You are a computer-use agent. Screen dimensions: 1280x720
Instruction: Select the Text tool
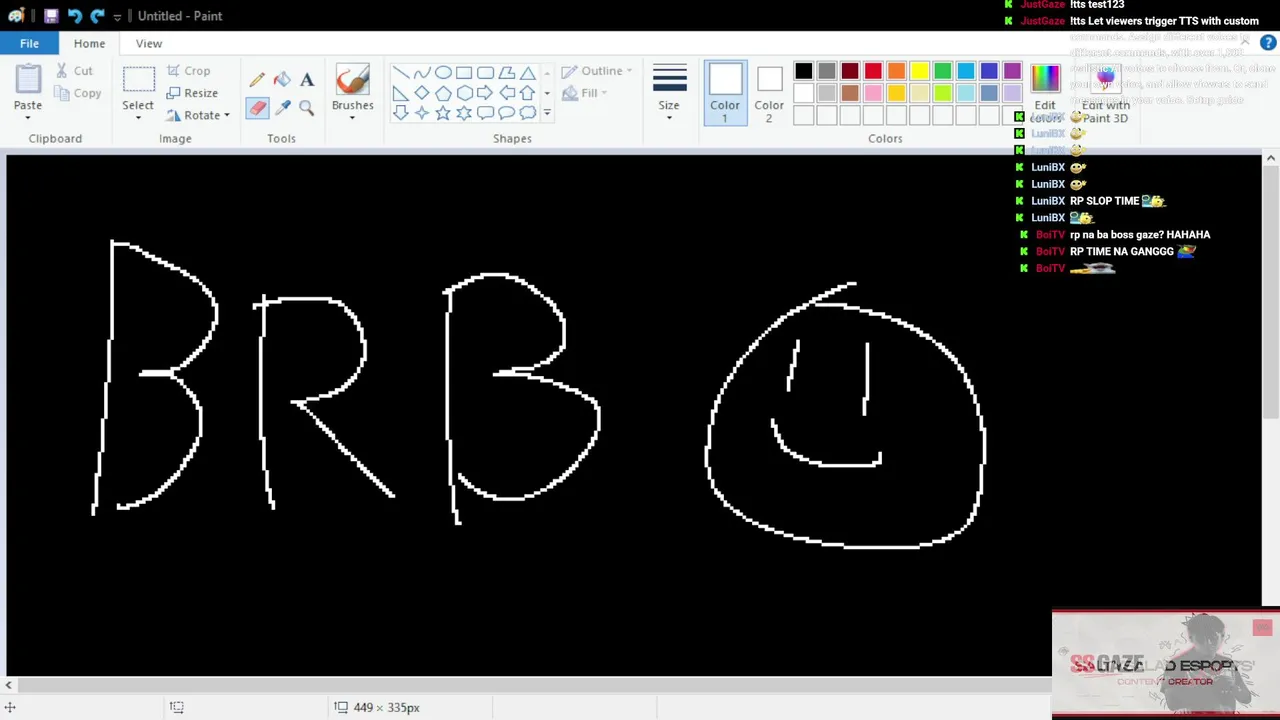point(307,80)
